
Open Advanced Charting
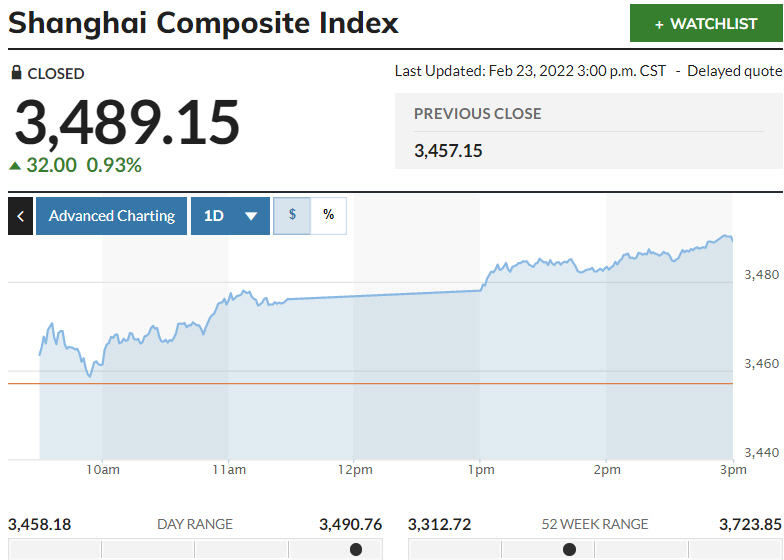pyautogui.click(x=112, y=216)
